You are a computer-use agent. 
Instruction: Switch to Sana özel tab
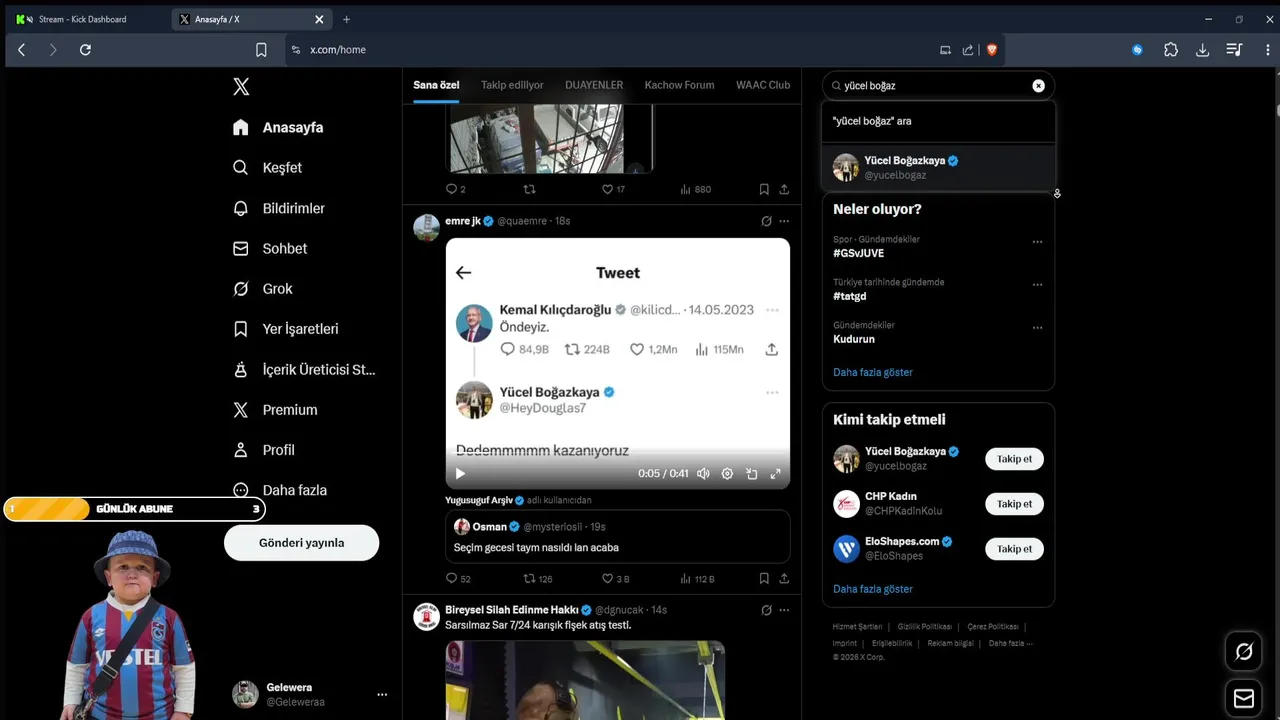pyautogui.click(x=436, y=85)
